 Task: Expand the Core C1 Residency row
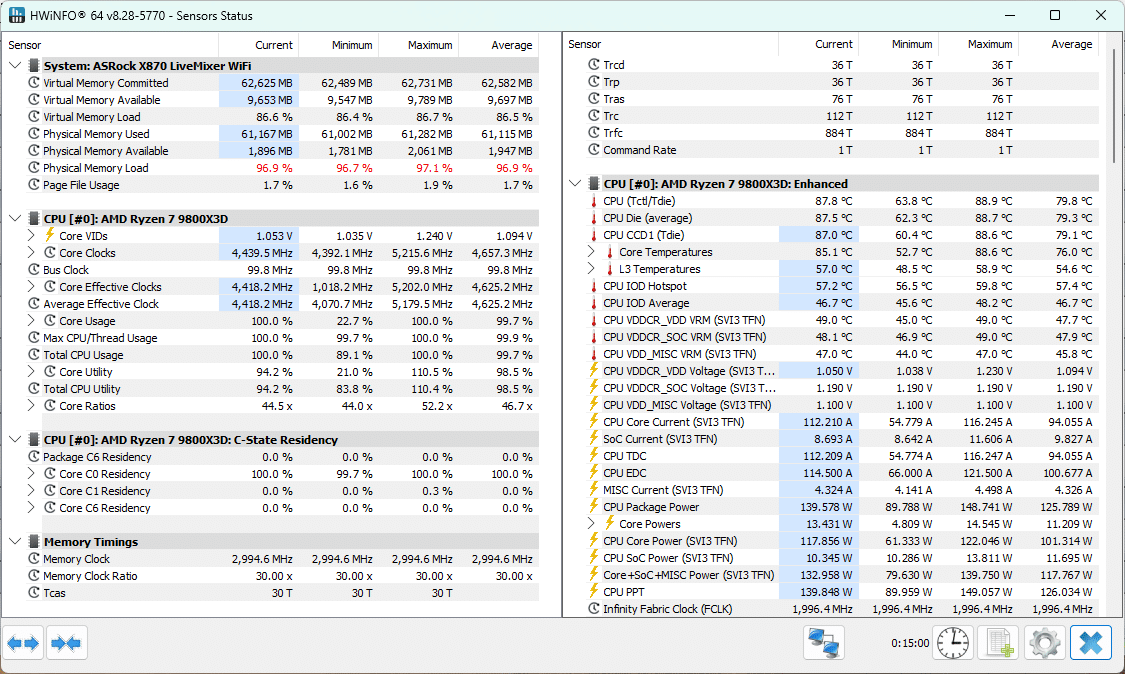pos(31,490)
